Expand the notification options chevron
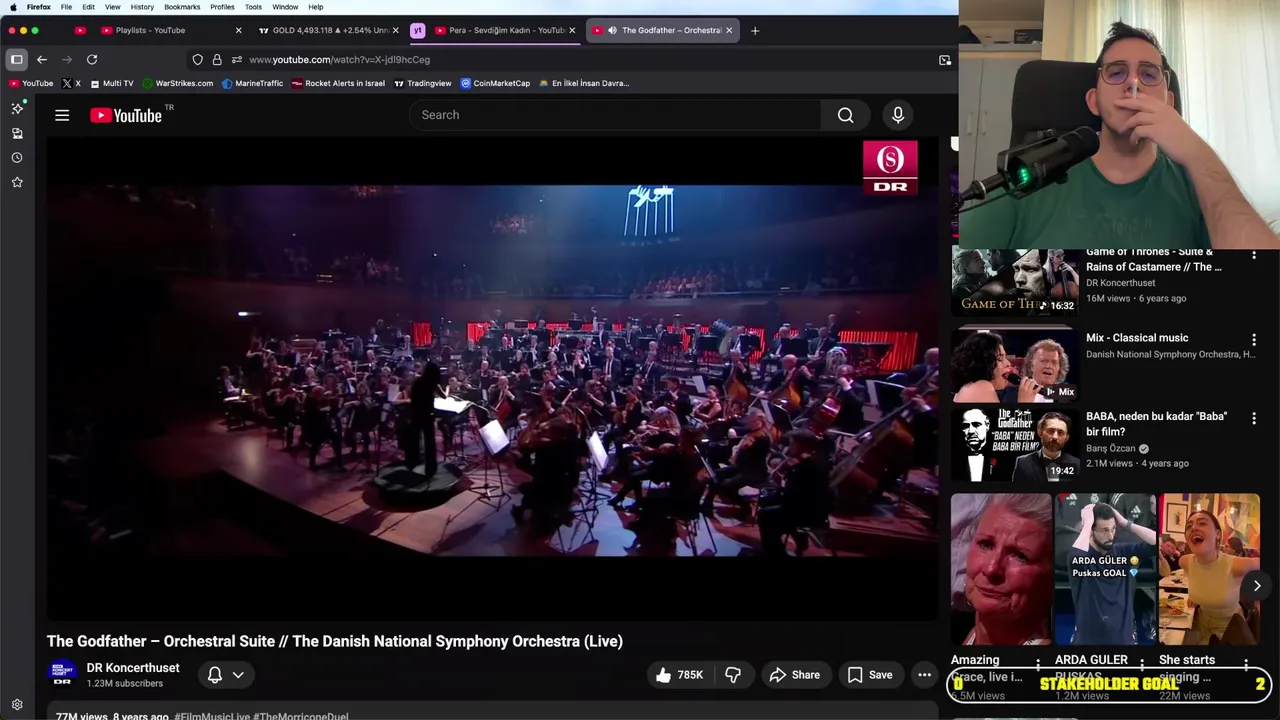The height and width of the screenshot is (720, 1280). coord(238,675)
